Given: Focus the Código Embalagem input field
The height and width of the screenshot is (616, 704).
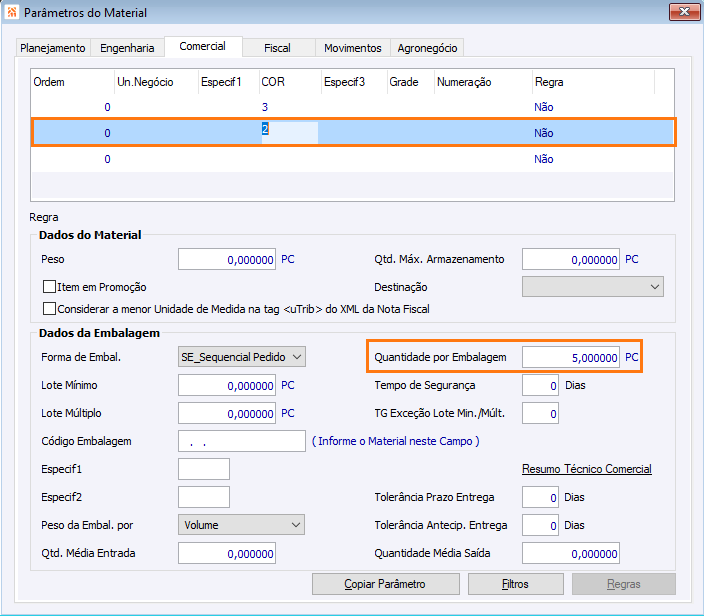Looking at the screenshot, I should coord(241,441).
